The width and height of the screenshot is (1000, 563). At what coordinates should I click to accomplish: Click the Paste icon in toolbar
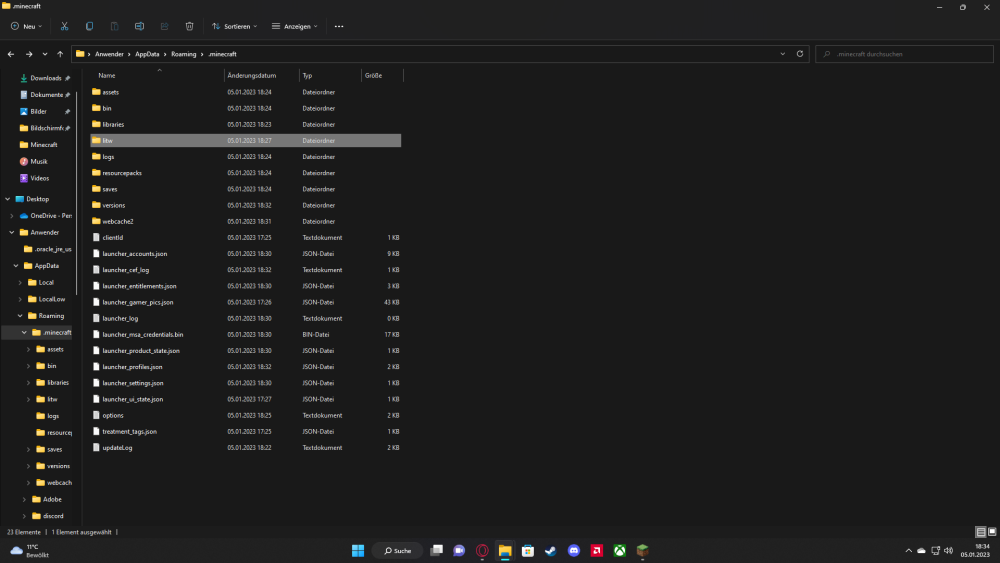pyautogui.click(x=114, y=26)
